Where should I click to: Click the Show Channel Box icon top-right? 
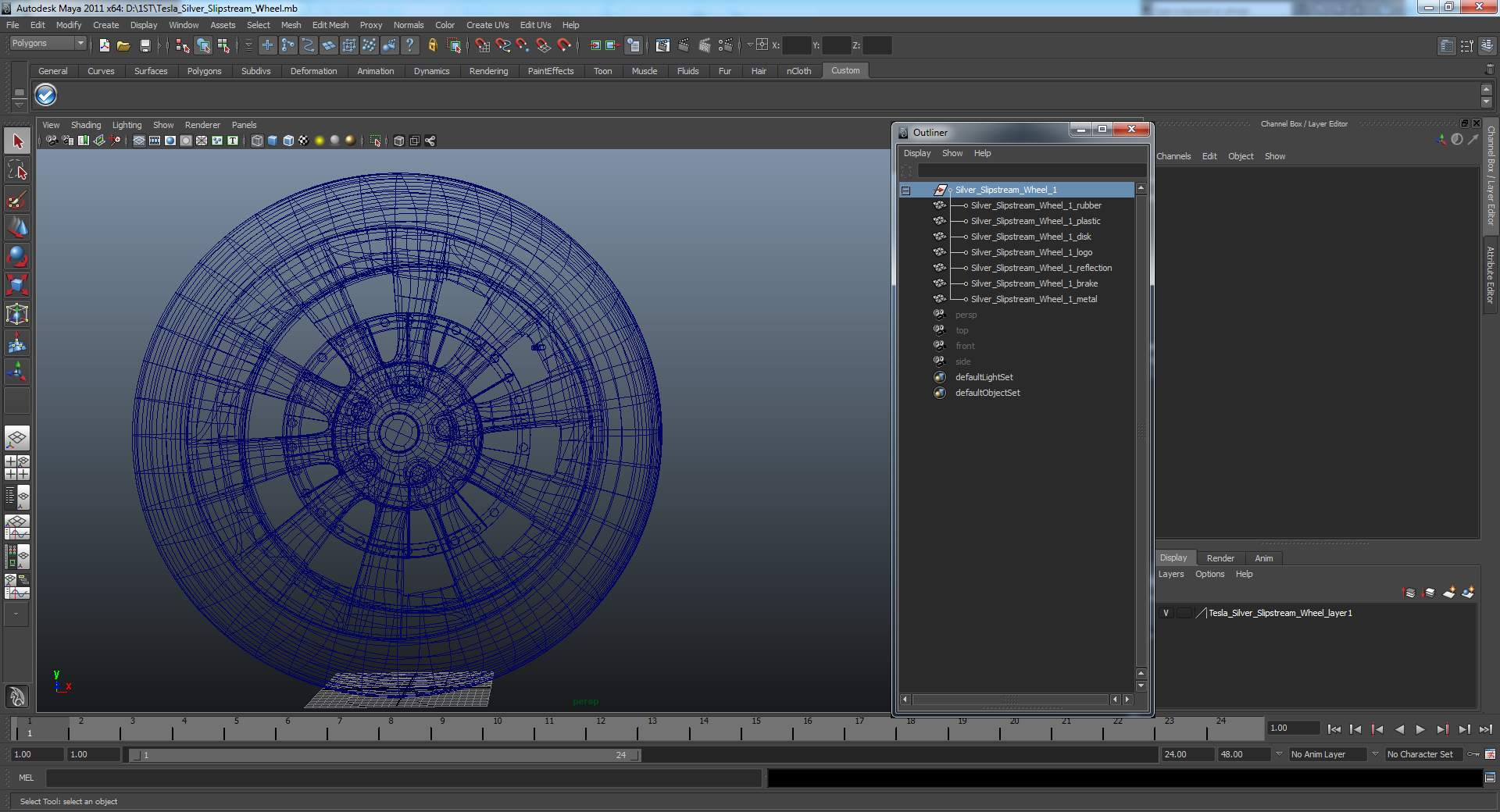pos(1487,46)
